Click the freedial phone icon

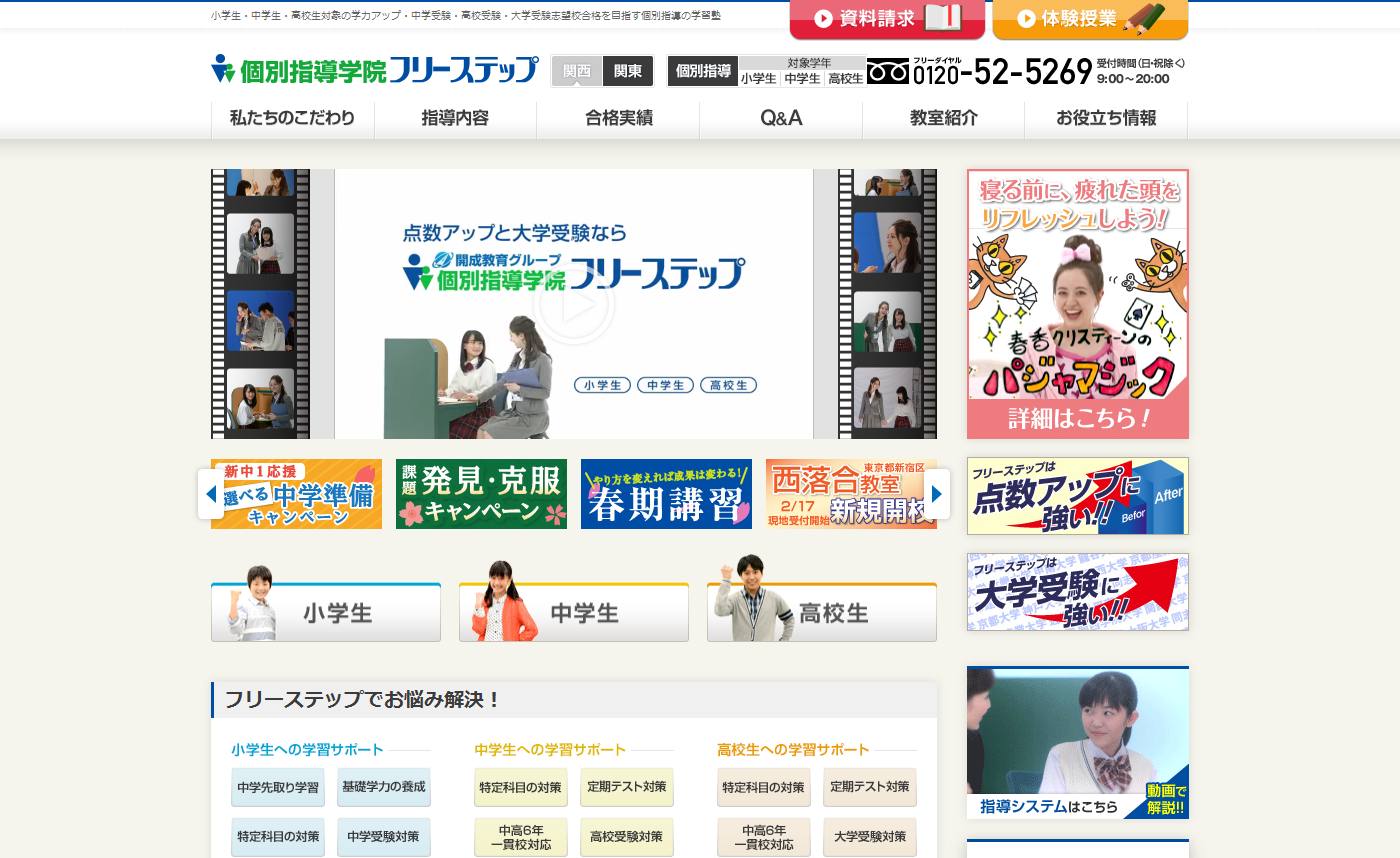(x=888, y=71)
